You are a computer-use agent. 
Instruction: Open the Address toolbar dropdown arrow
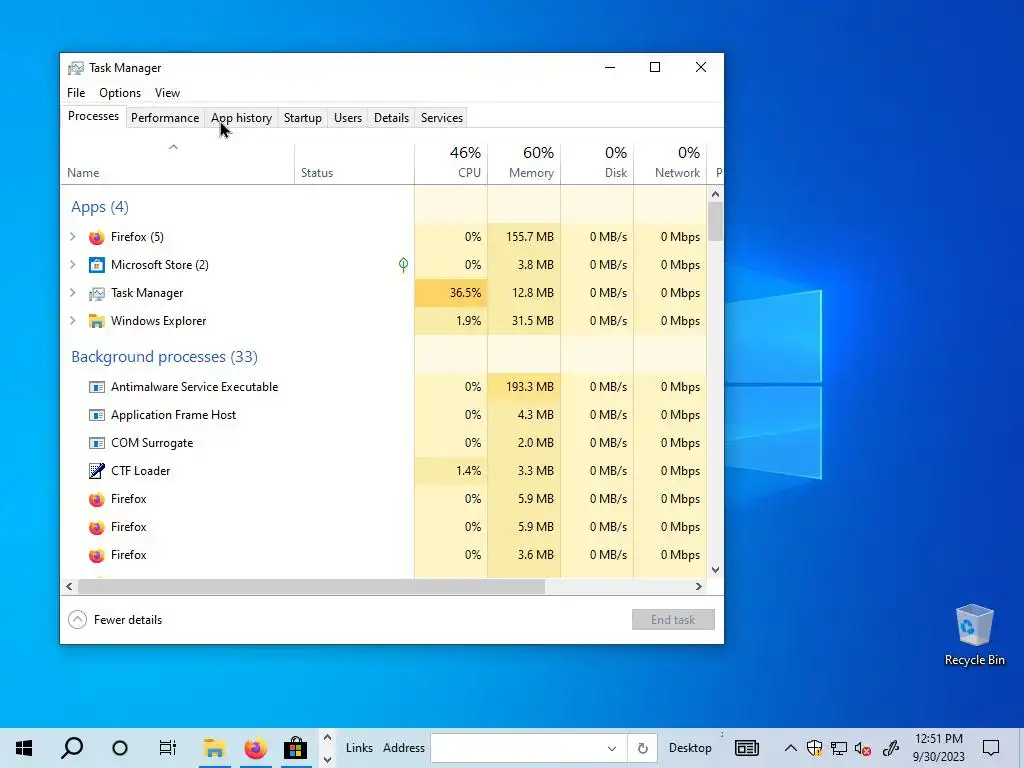pos(611,748)
